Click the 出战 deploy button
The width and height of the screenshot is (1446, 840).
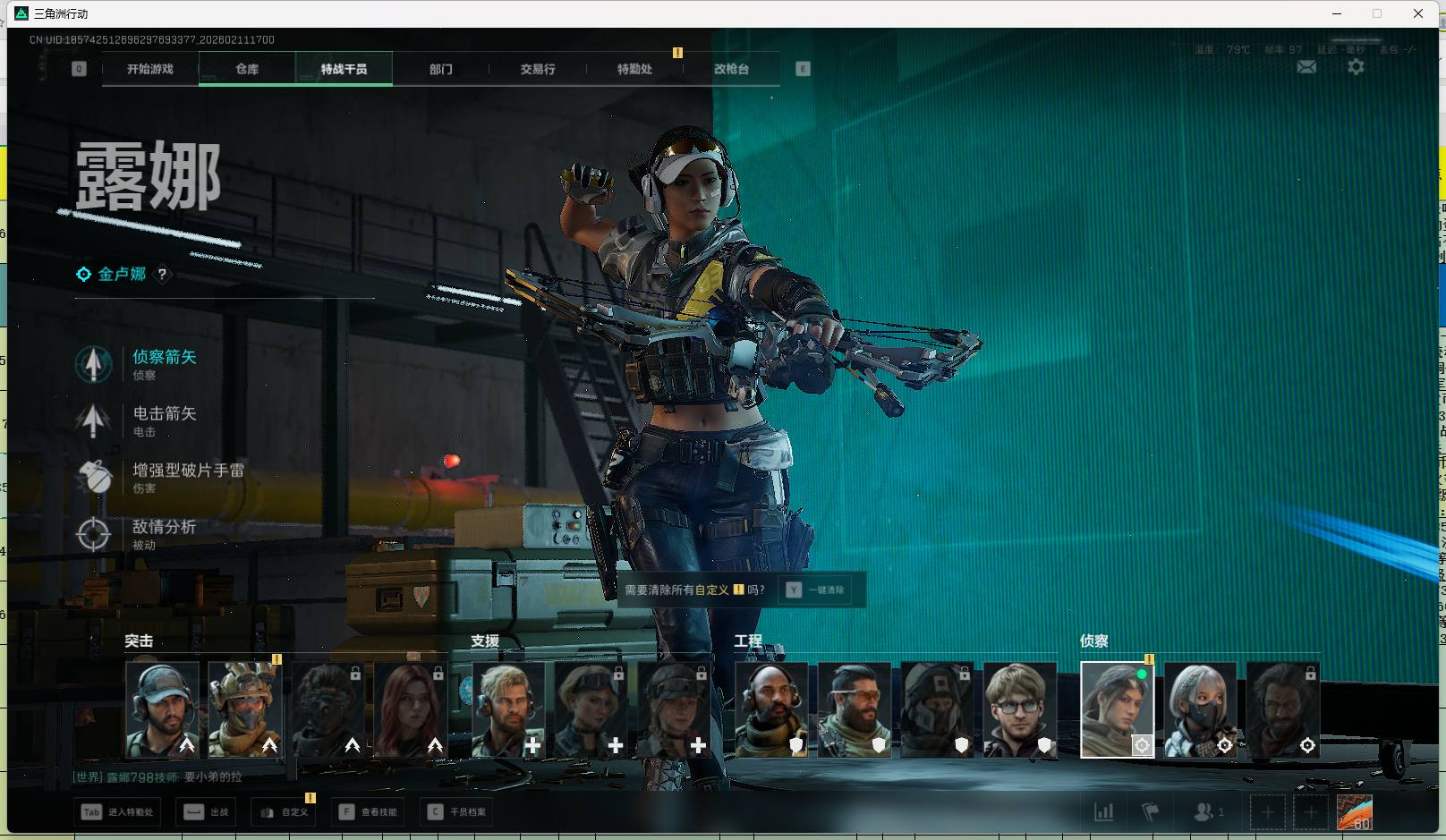[208, 812]
